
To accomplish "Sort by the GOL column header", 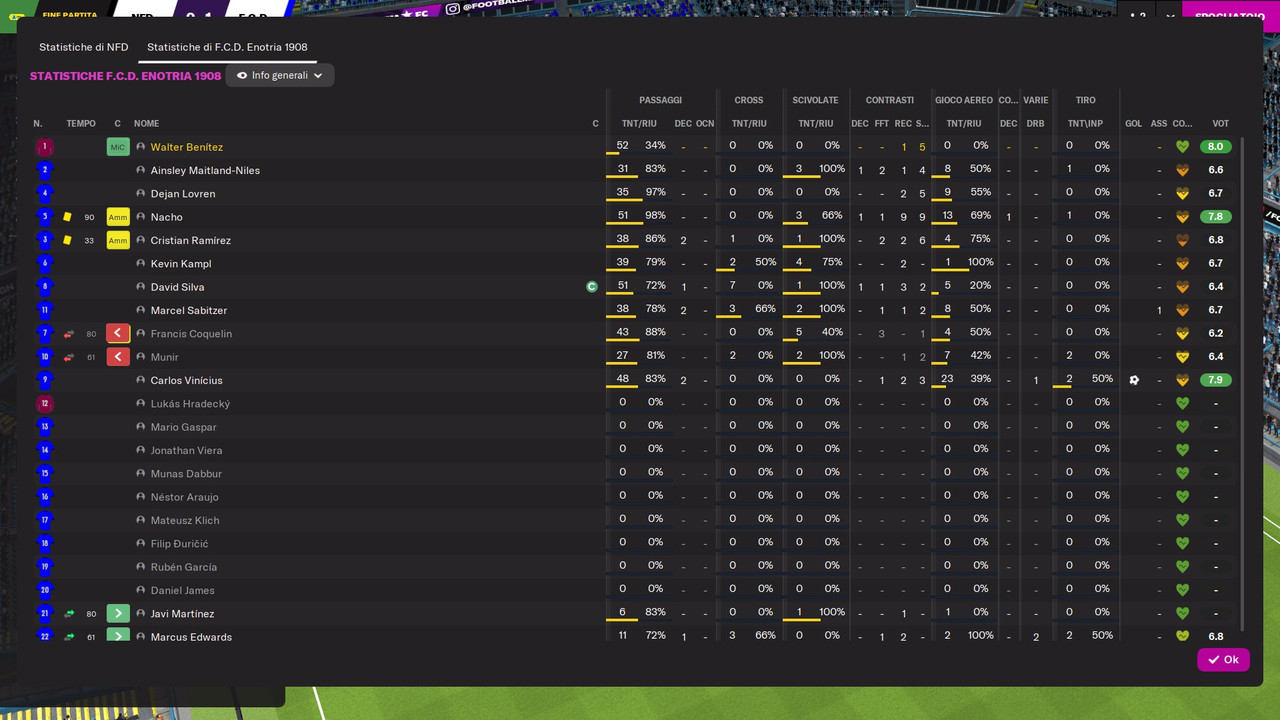I will (x=1133, y=124).
